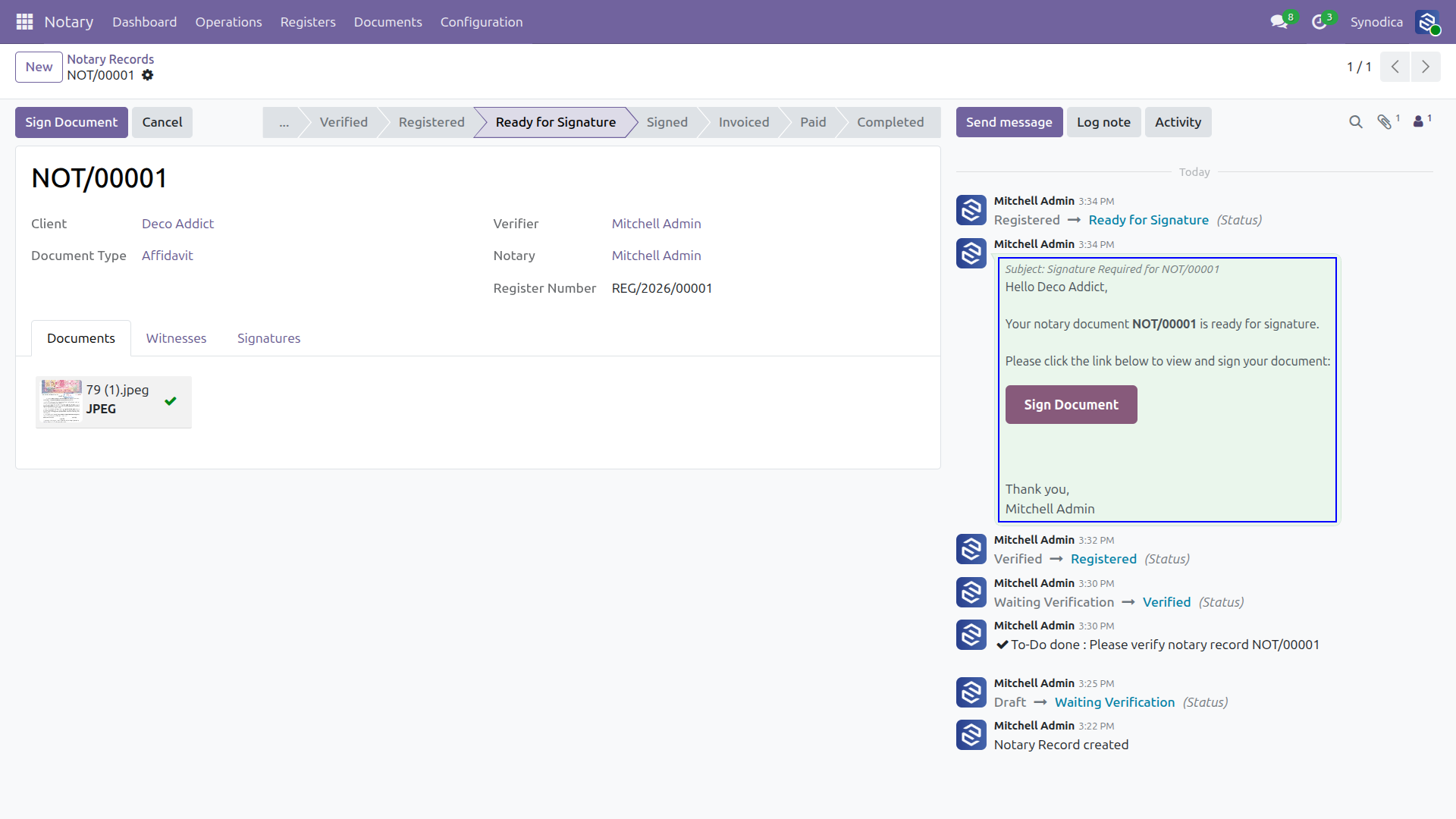Open the Operations menu
Screen dimensions: 1456x819
(x=228, y=22)
